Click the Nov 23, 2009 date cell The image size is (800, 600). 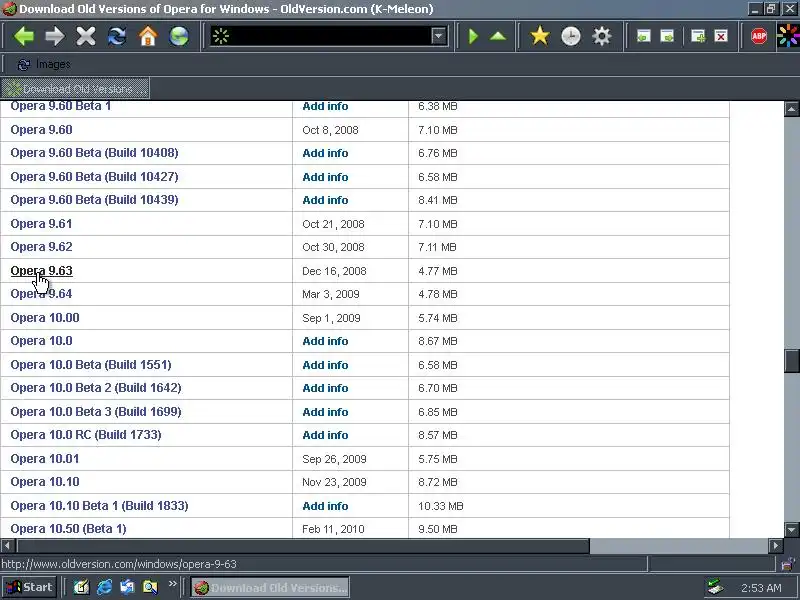(334, 482)
